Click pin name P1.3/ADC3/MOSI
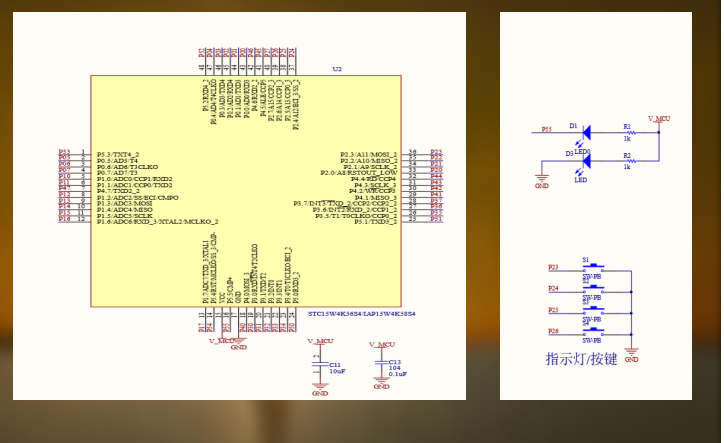Viewport: 724px width, 443px height. [125, 203]
